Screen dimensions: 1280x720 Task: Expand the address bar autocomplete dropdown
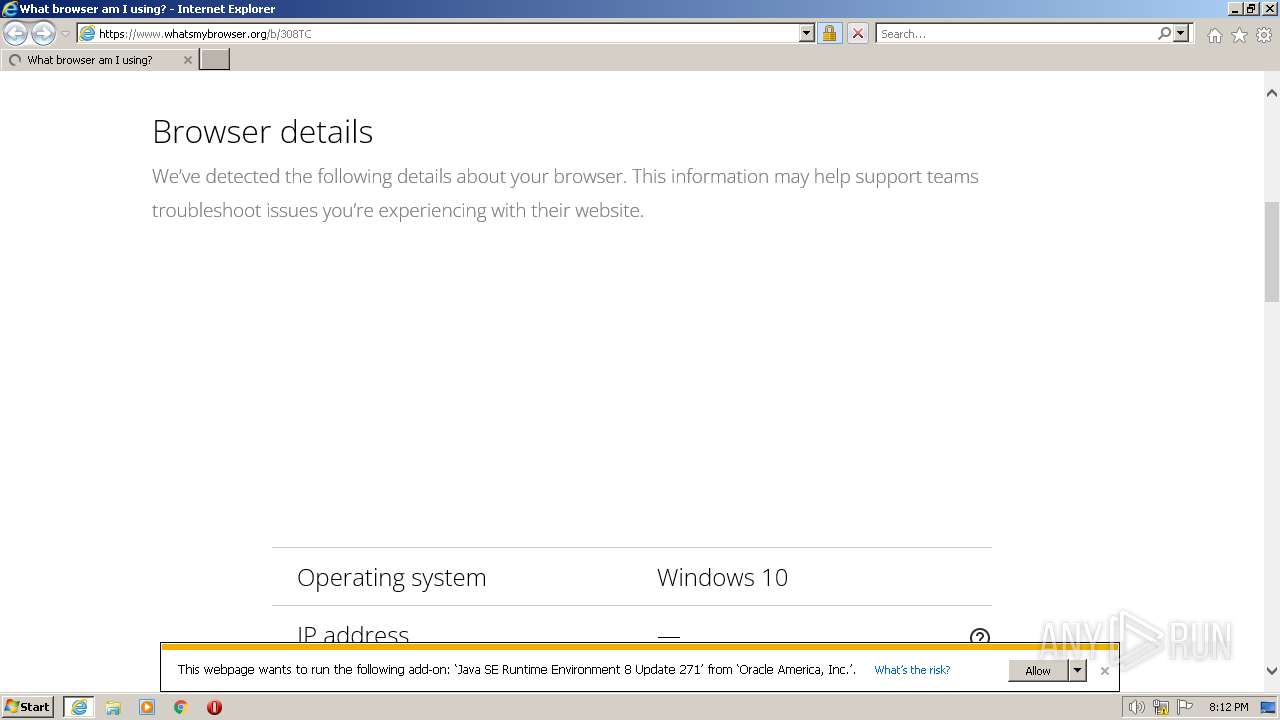(x=807, y=33)
